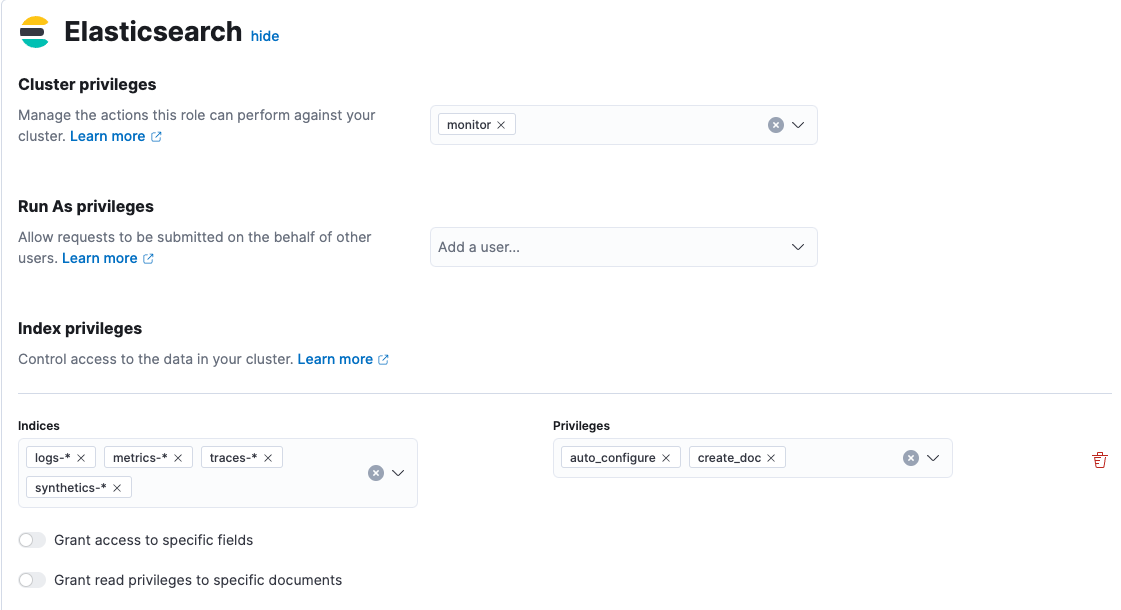The width and height of the screenshot is (1121, 610).
Task: Clear all cluster privileges with the clear icon
Action: (777, 124)
